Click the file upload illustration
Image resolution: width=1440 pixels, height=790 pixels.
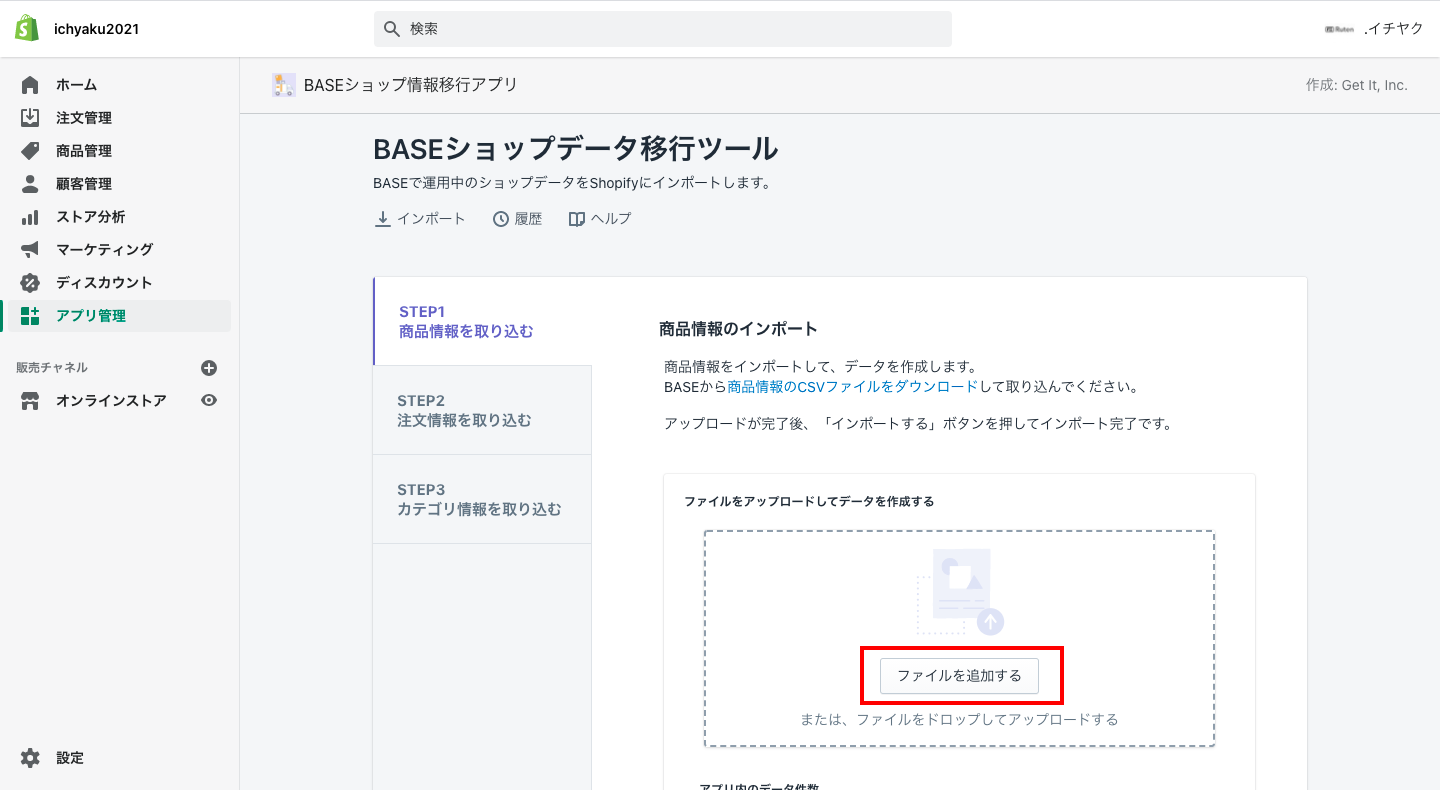[960, 591]
